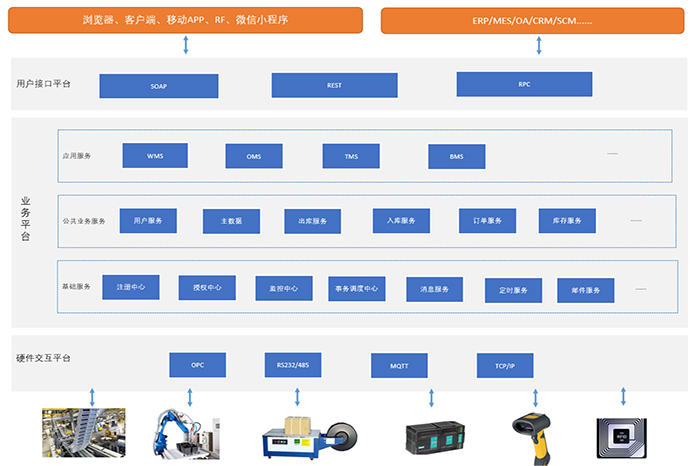Click the BMS application service block
Screen dimensions: 700x466
456,157
